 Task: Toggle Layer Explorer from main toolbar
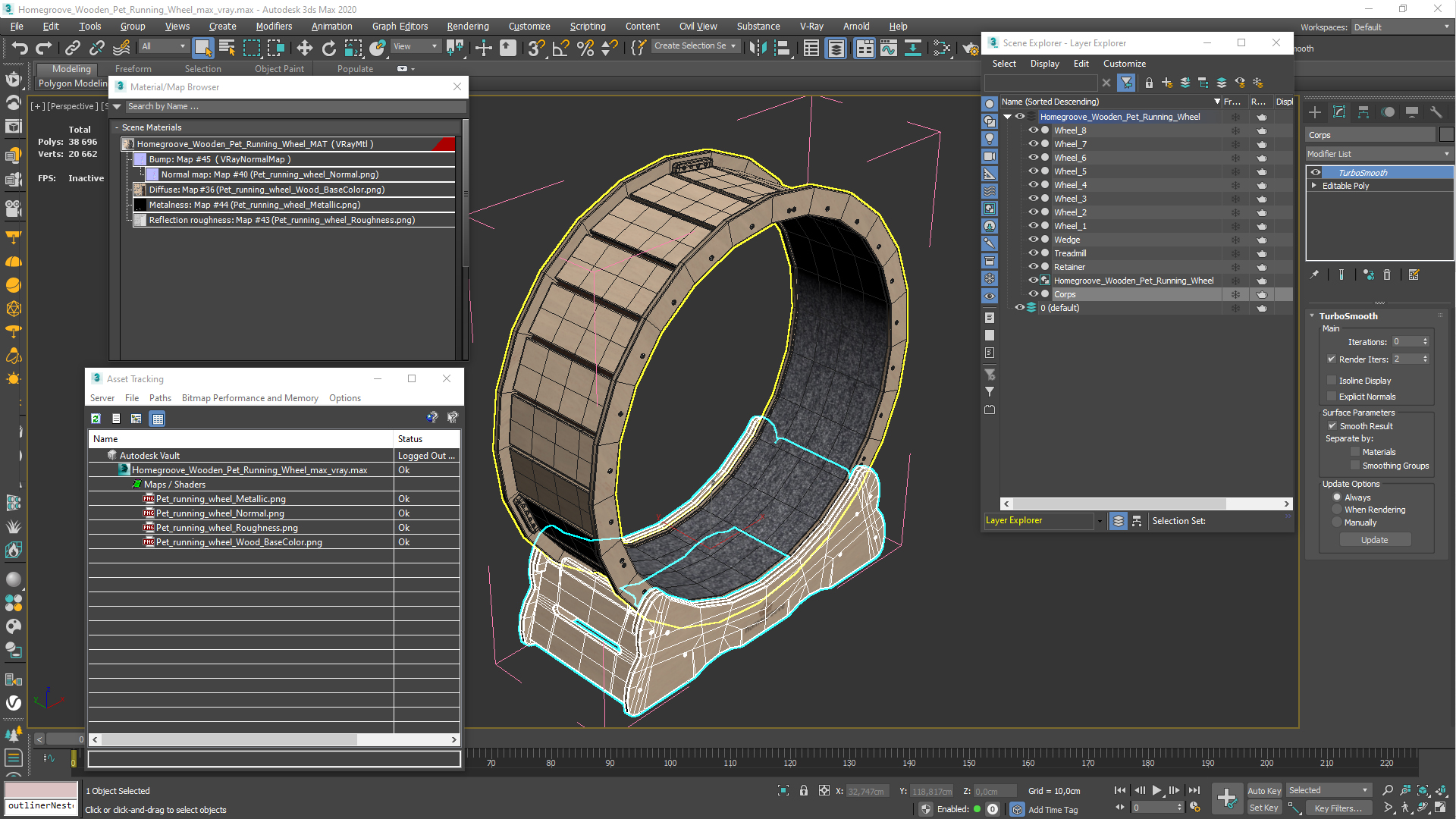(x=836, y=48)
